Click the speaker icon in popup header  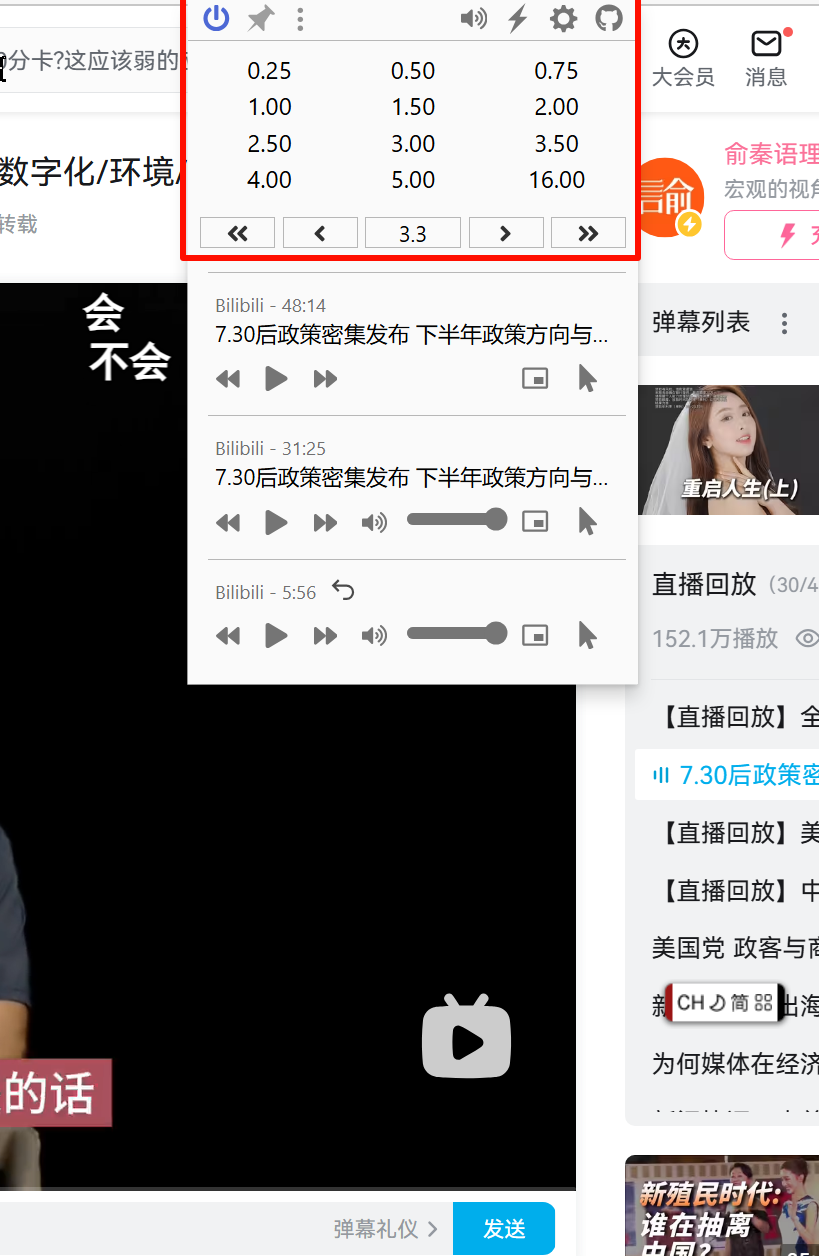(x=473, y=18)
